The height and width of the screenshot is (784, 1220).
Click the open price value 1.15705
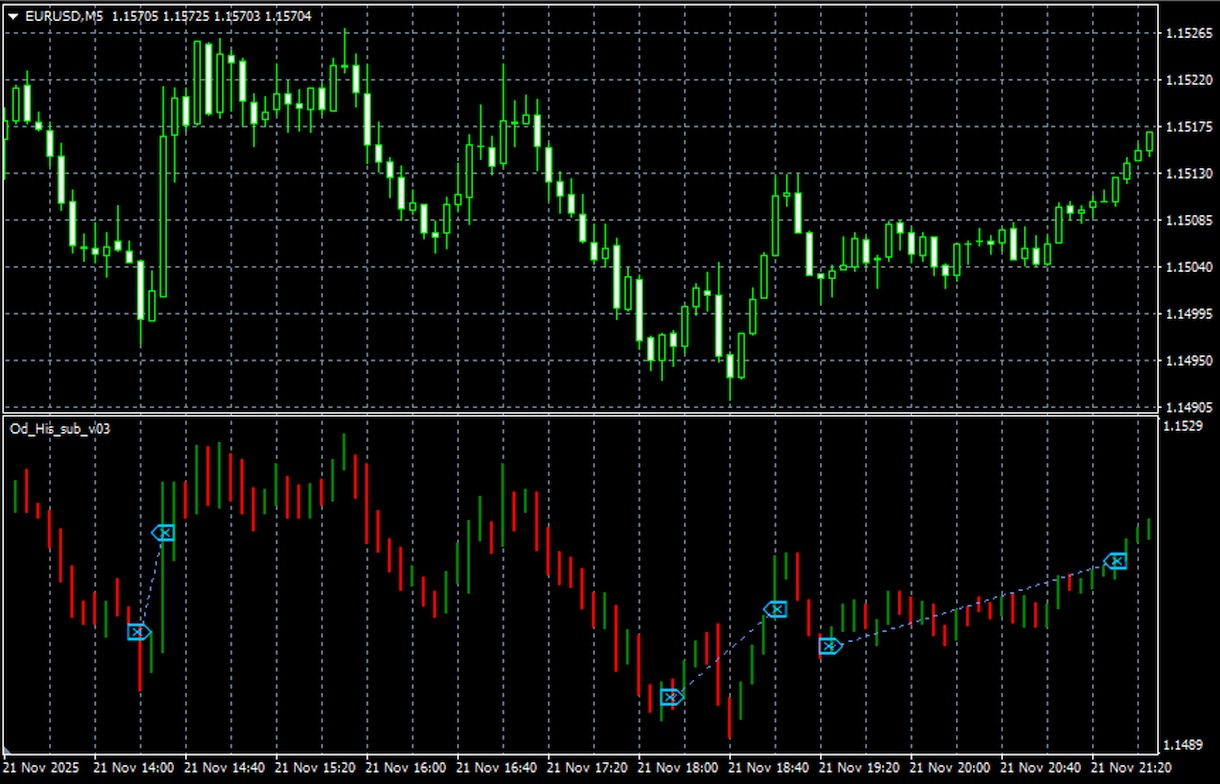click(136, 15)
